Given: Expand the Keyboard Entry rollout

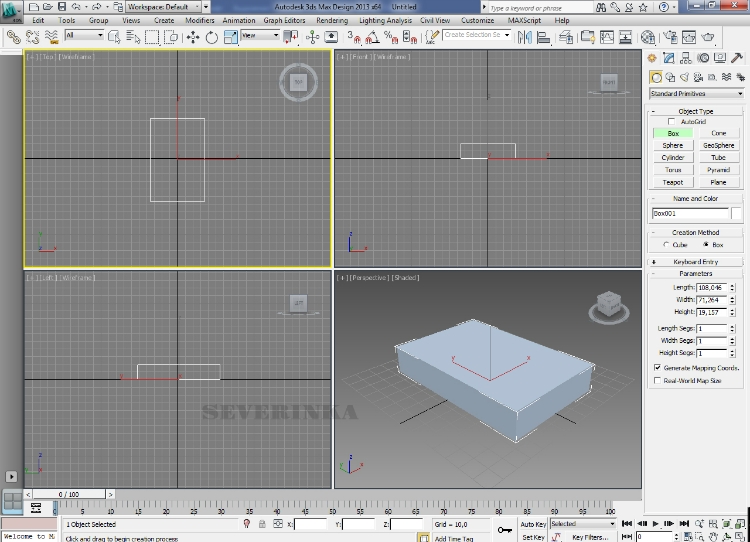Looking at the screenshot, I should click(696, 261).
